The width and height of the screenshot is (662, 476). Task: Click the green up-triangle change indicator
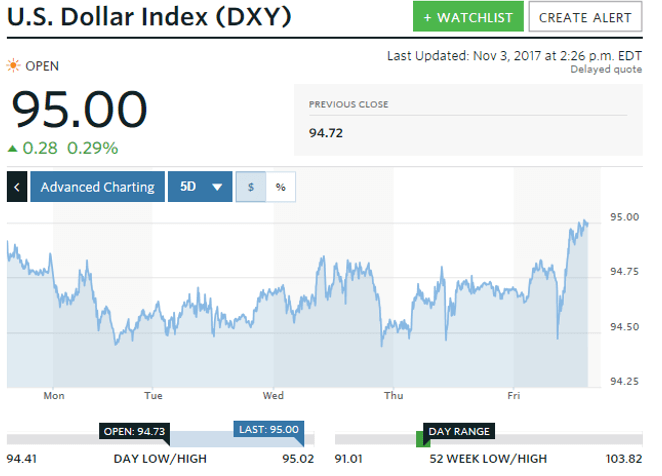point(12,149)
